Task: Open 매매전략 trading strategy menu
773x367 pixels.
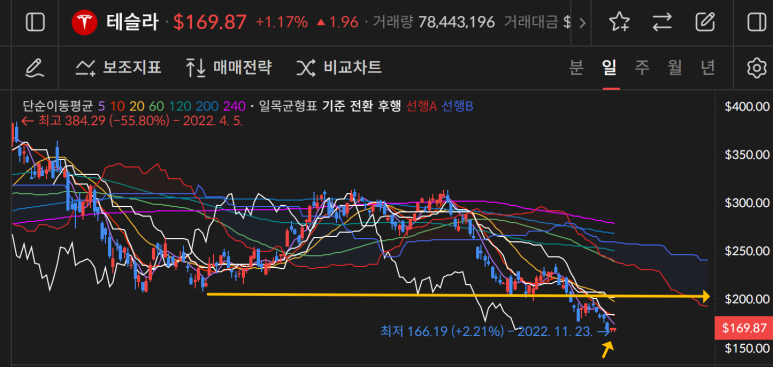Action: [229, 67]
